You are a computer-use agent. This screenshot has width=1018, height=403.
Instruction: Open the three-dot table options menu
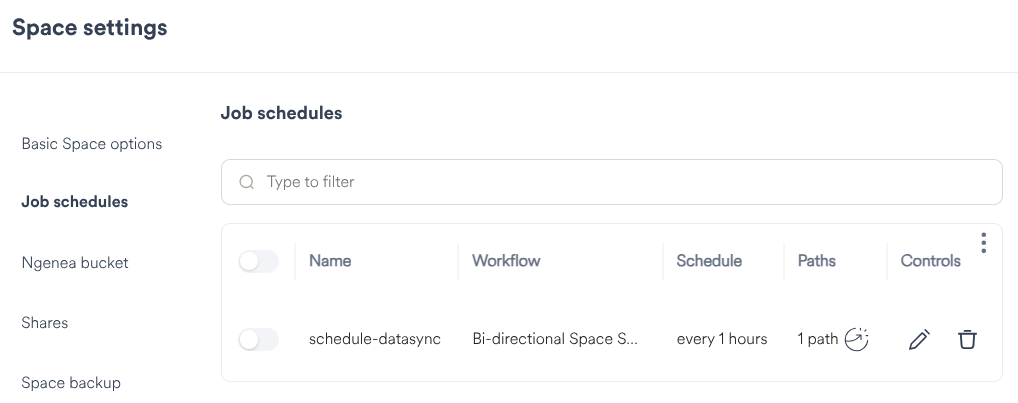click(x=984, y=243)
